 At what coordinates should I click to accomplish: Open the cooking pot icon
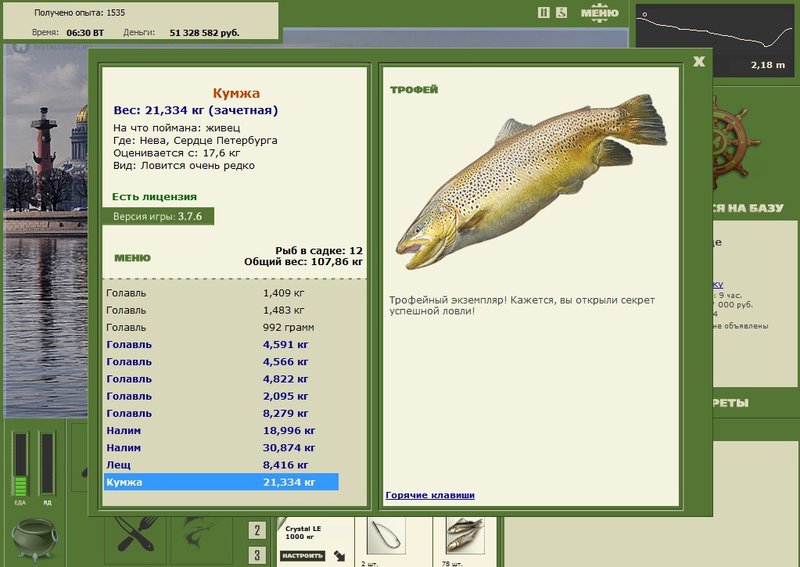pos(34,539)
